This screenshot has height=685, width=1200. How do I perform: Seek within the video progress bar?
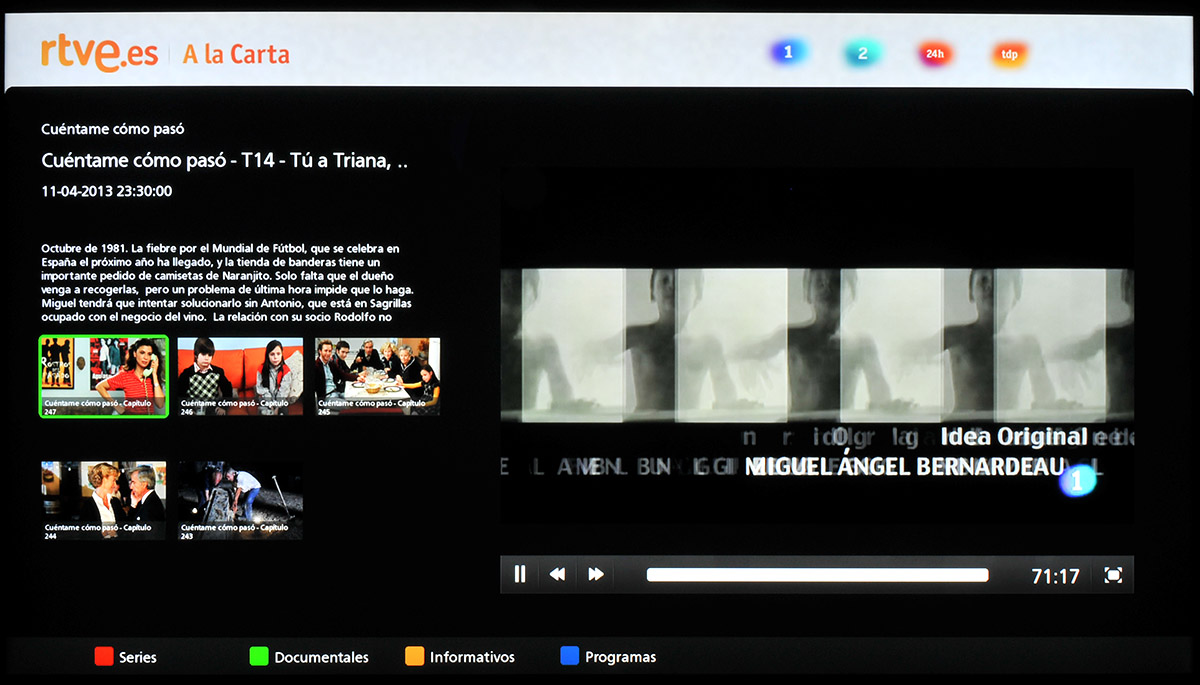pos(817,575)
